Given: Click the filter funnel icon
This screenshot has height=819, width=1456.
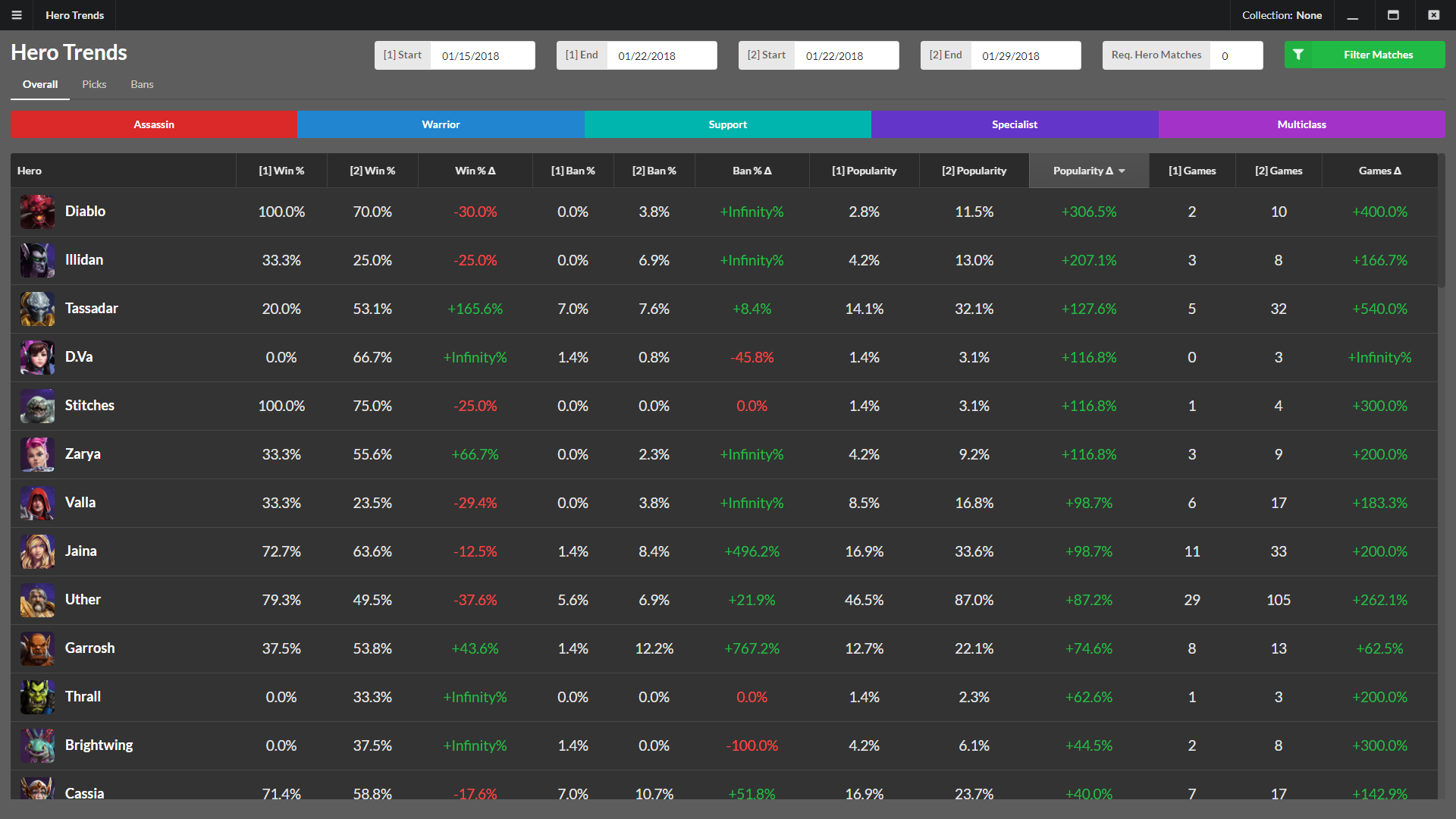Looking at the screenshot, I should pos(1298,55).
